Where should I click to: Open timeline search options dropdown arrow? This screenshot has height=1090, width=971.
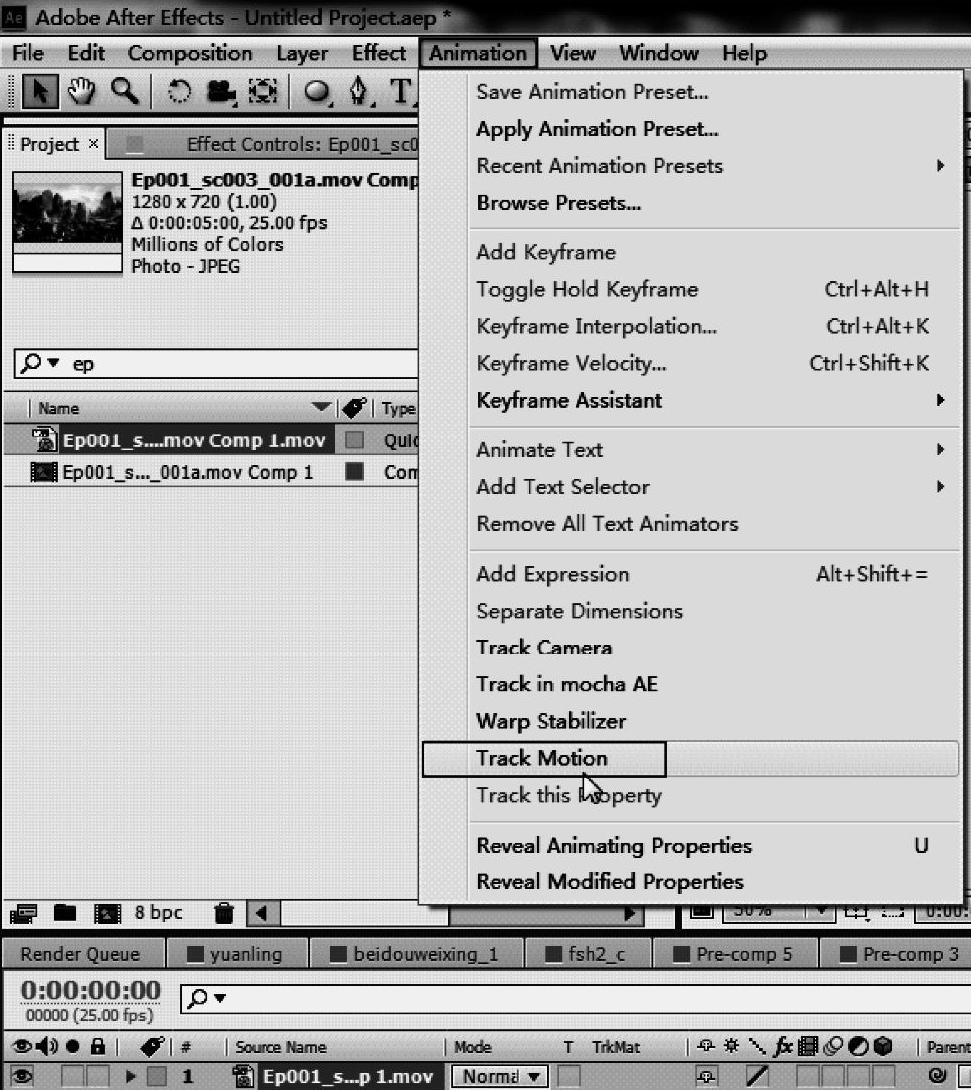220,998
